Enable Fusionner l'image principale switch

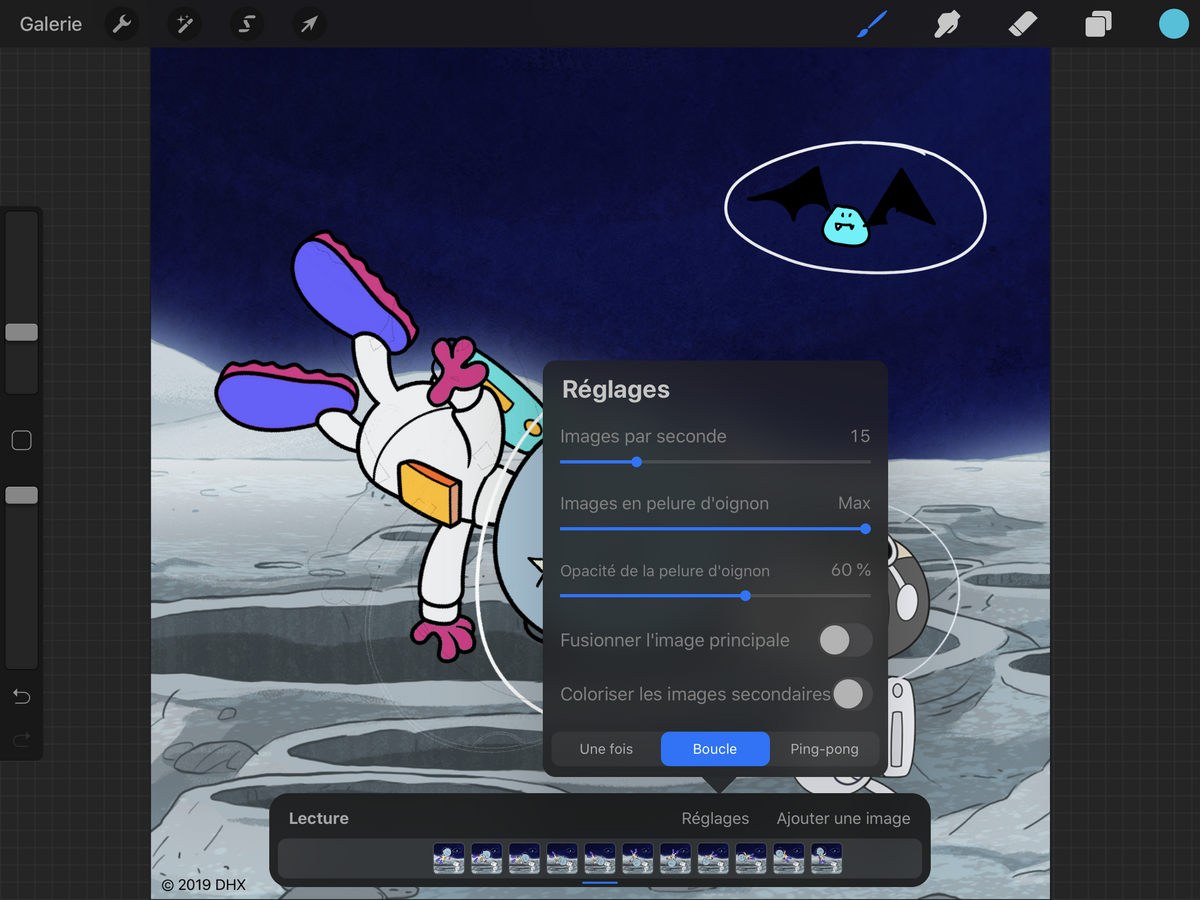pyautogui.click(x=845, y=640)
